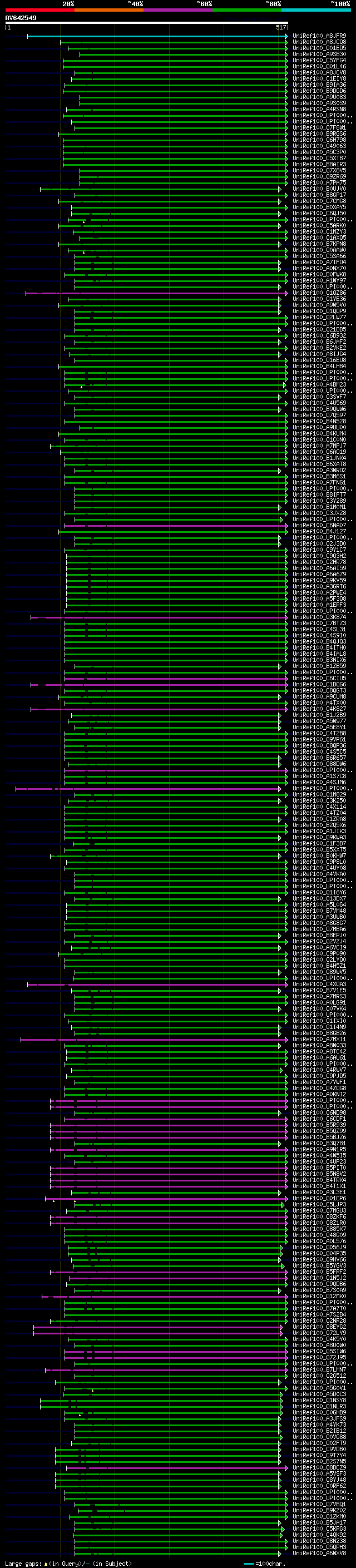The height and width of the screenshot is (1568, 356).
Task: Click the purple alignment bar for UniRef100_Q3K874
Action: pos(159,617)
